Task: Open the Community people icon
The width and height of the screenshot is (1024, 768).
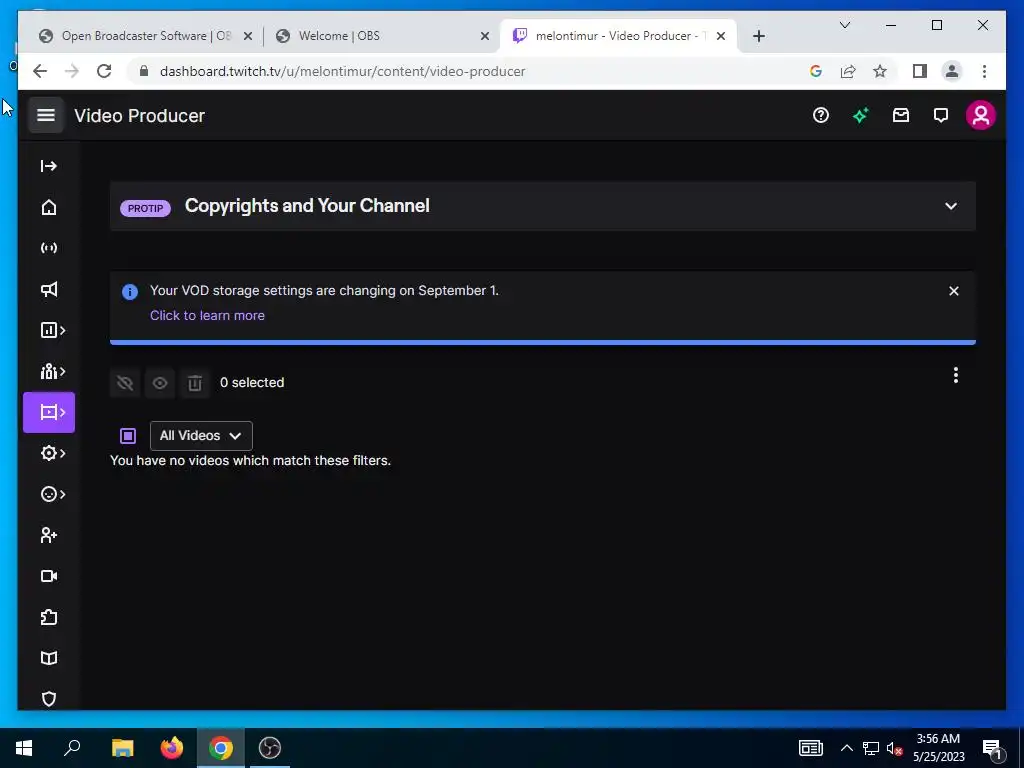Action: pyautogui.click(x=53, y=372)
